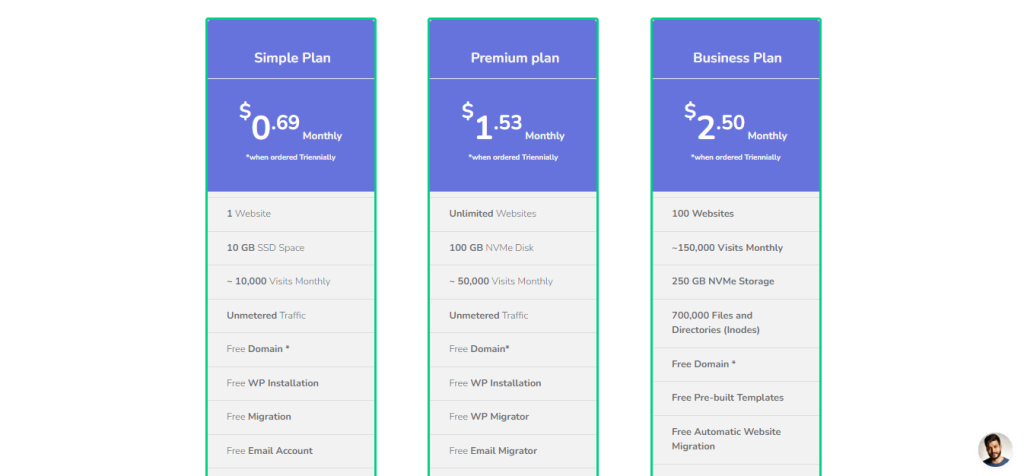Click the "100 GB NVMe Disk" row

point(490,248)
